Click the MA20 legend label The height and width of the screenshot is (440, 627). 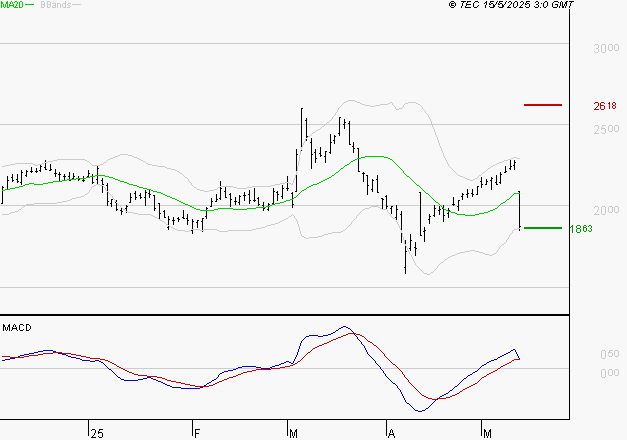[11, 5]
